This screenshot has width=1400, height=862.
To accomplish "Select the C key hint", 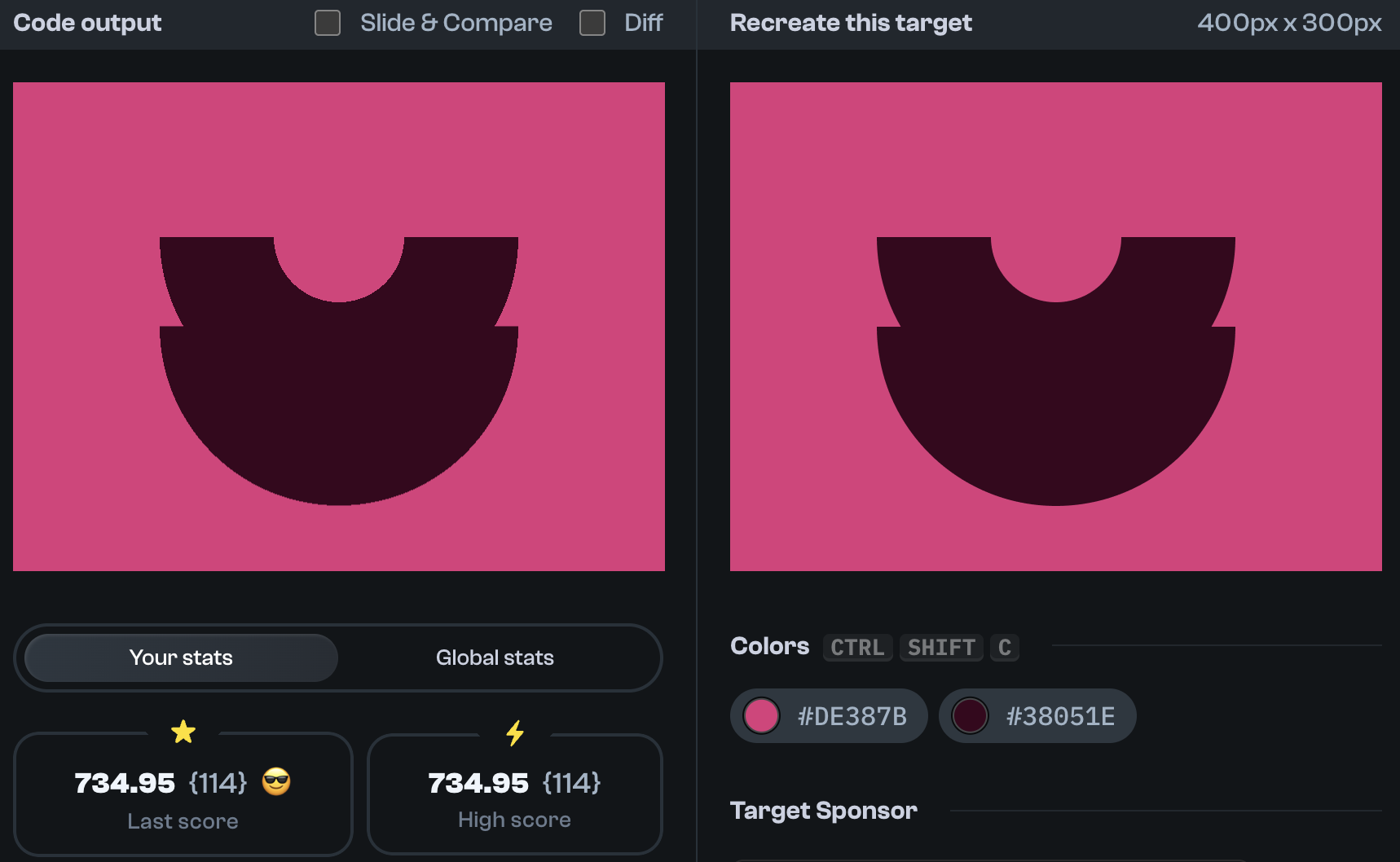I will 1005,648.
